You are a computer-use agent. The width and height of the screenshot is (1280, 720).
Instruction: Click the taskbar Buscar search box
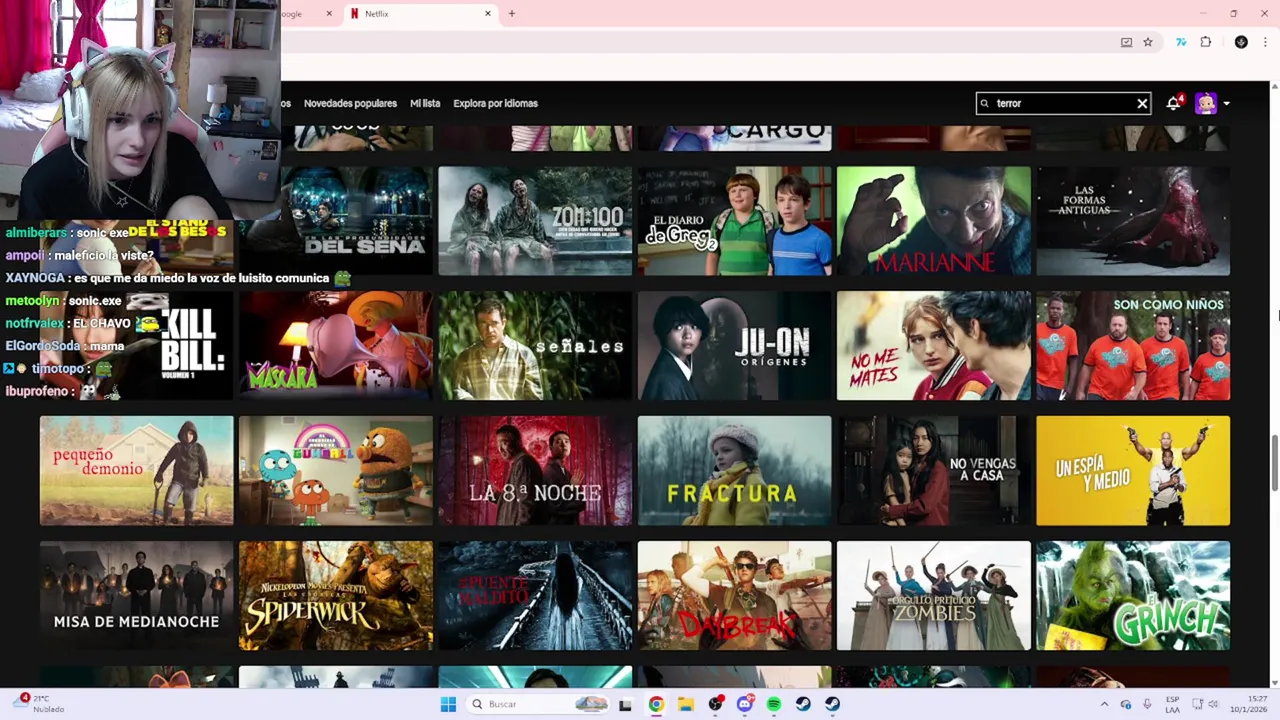(538, 704)
